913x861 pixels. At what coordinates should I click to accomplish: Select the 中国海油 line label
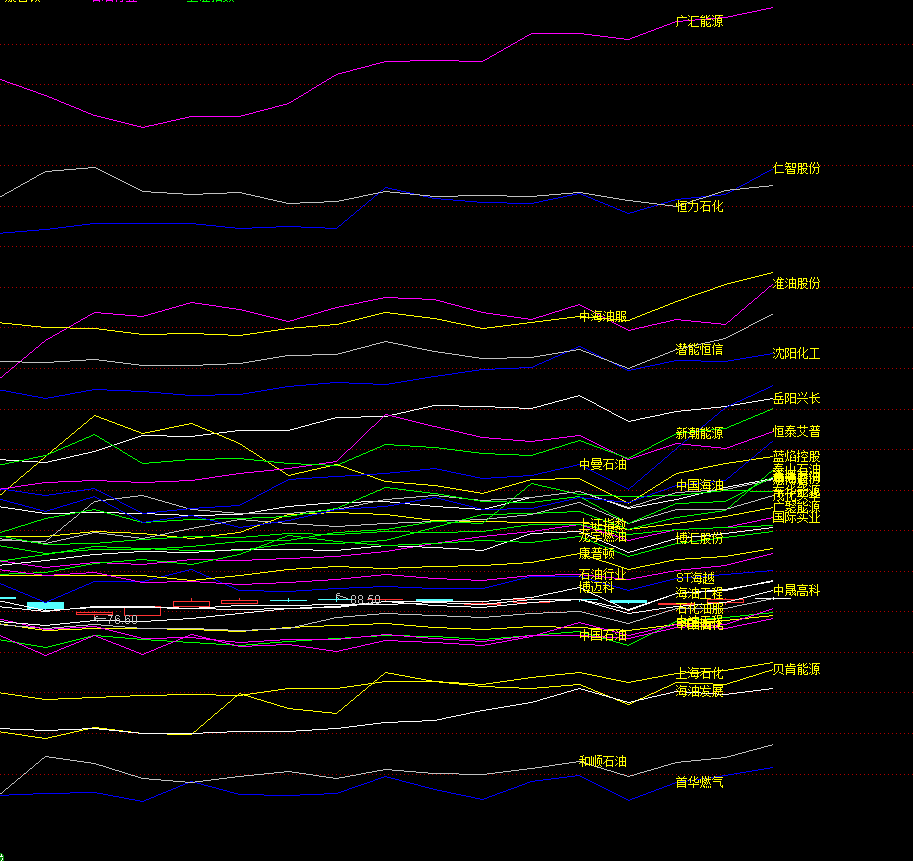699,485
